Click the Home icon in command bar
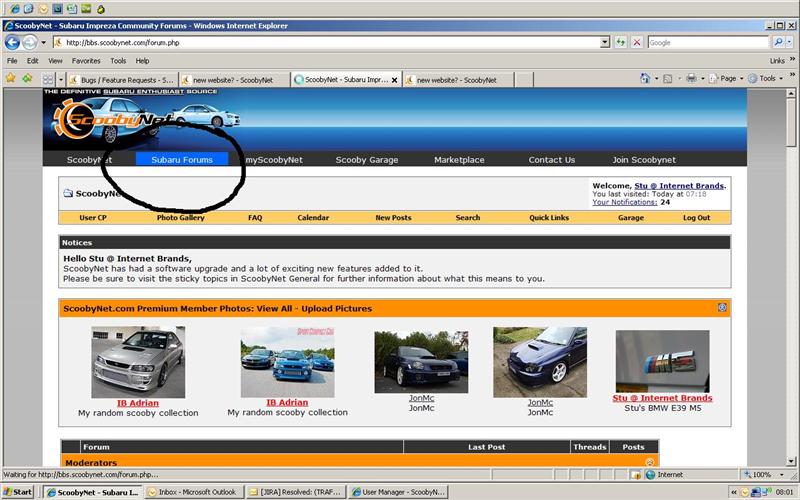800x500 pixels. (x=645, y=78)
